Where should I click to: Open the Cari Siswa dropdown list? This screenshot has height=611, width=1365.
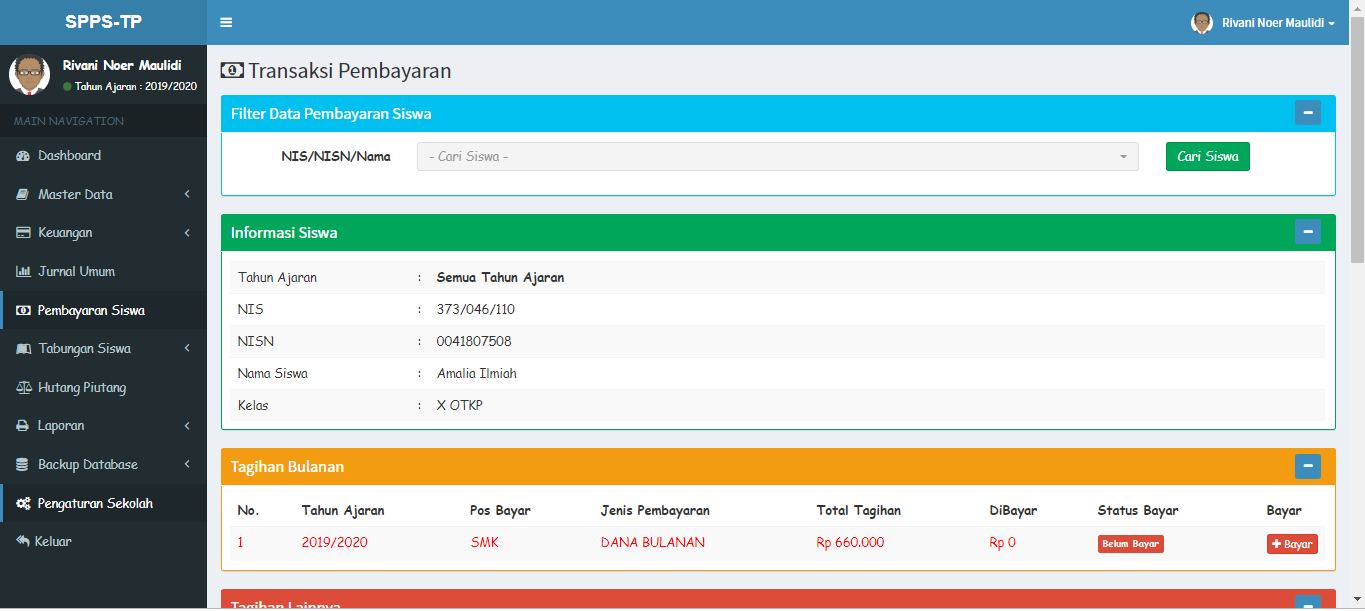click(777, 156)
